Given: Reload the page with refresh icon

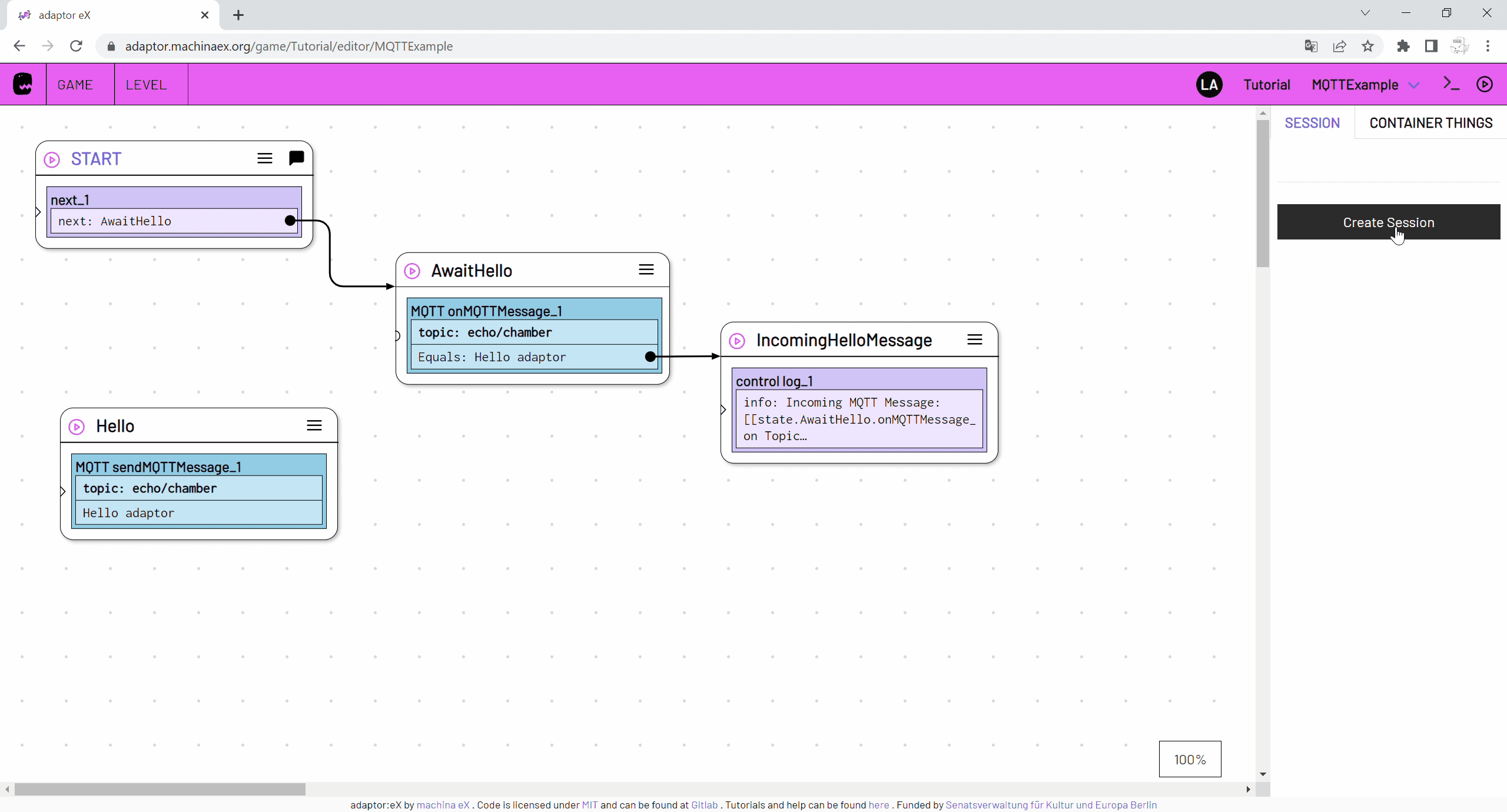Looking at the screenshot, I should point(76,46).
